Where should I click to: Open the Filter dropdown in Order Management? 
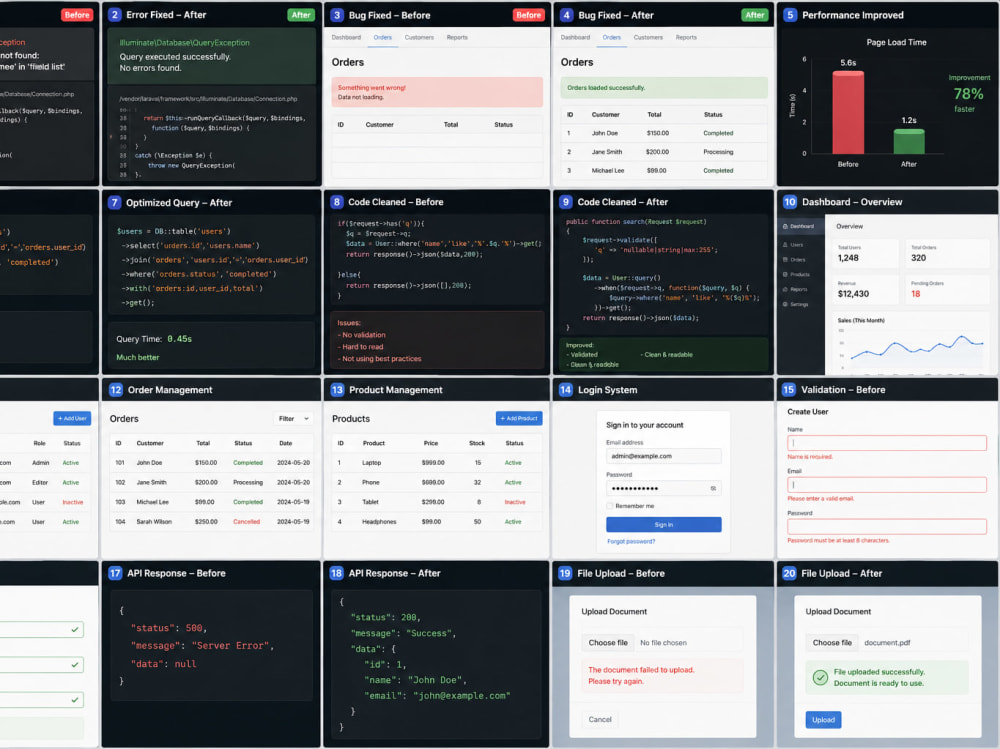293,419
